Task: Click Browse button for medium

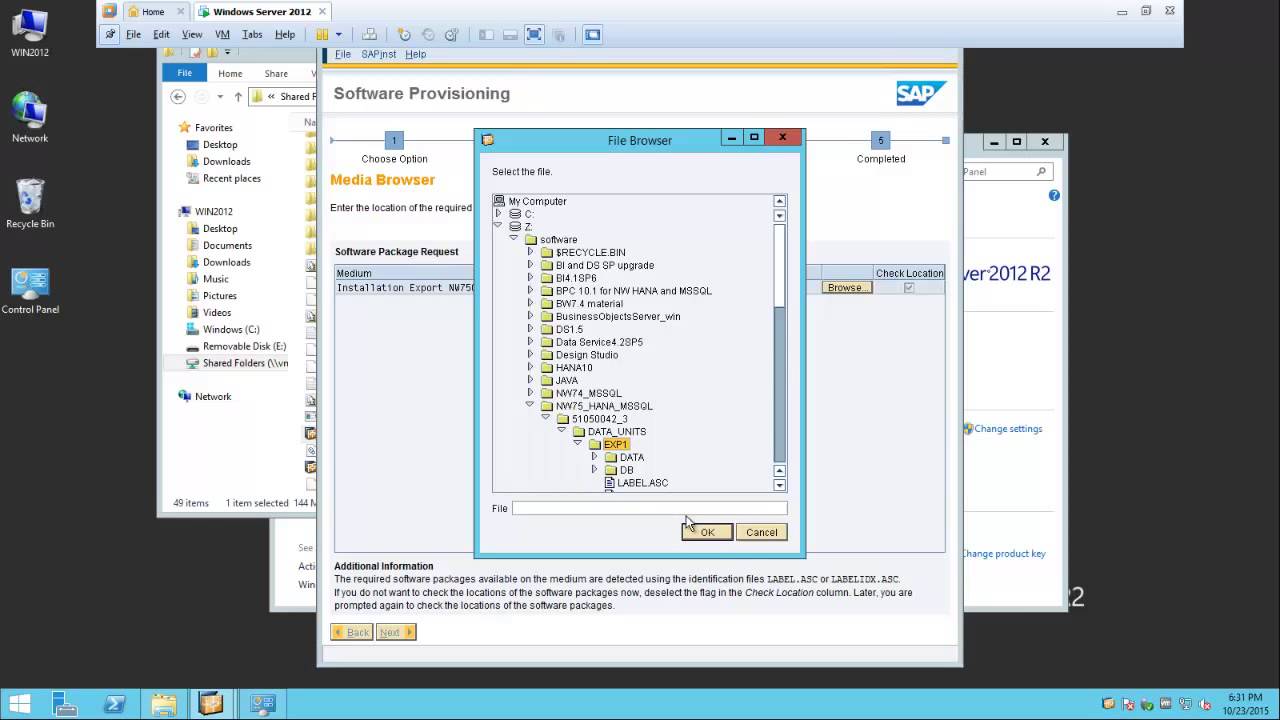Action: pyautogui.click(x=845, y=287)
